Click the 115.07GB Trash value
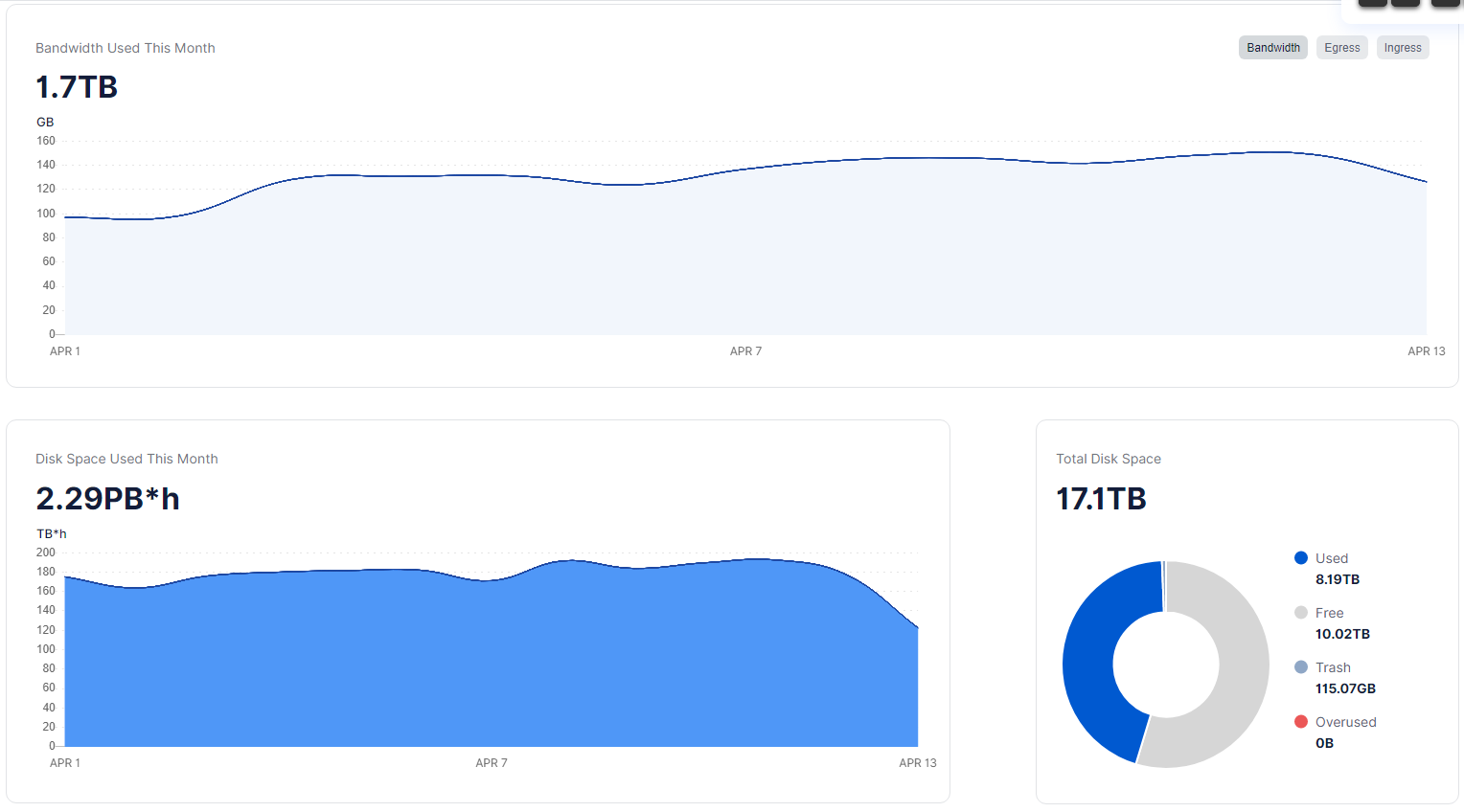Screen dimensions: 1464x812 [1345, 688]
